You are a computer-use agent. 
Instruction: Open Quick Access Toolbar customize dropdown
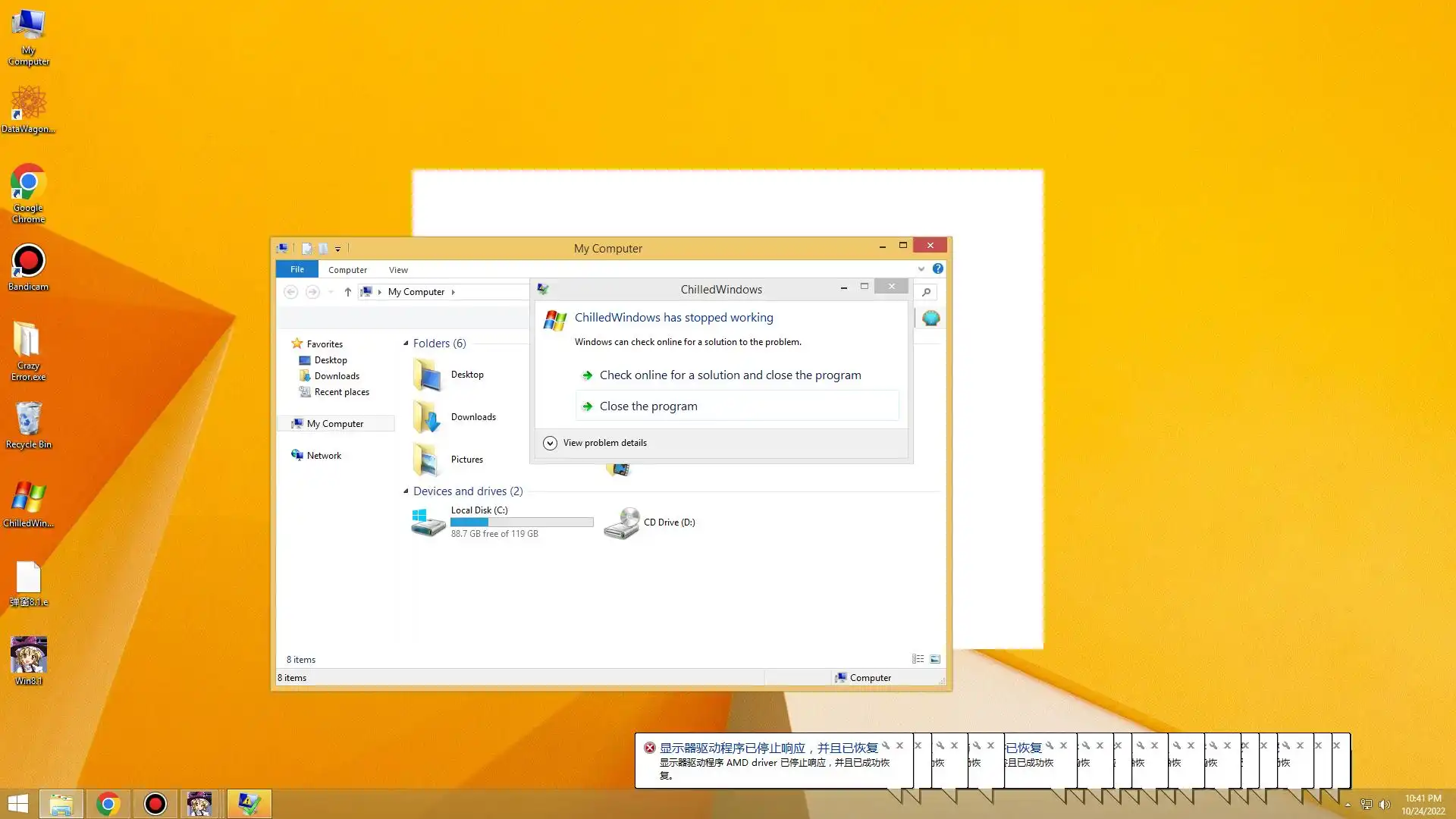click(338, 249)
